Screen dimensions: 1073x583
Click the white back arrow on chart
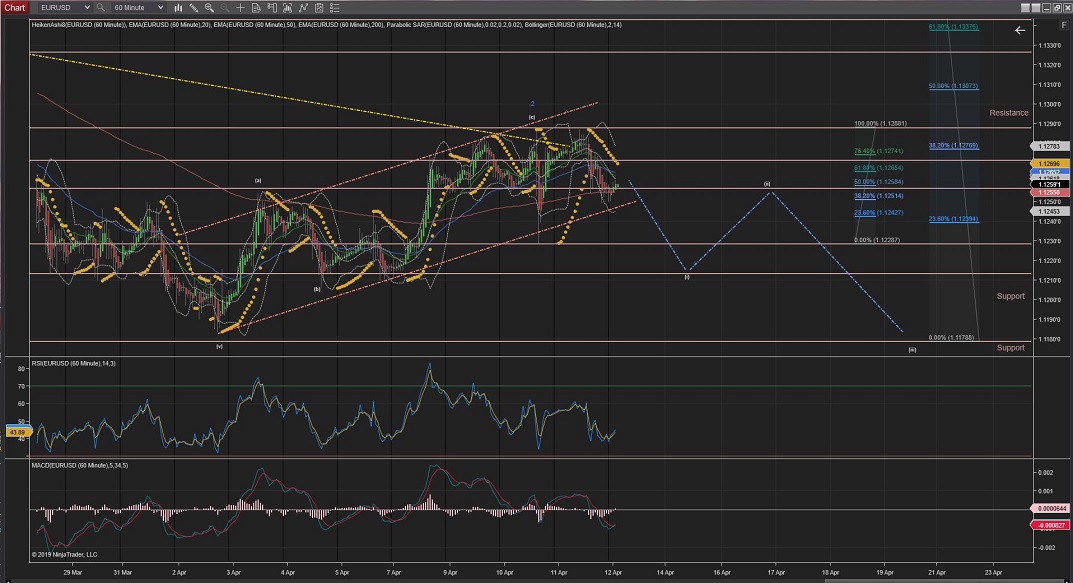point(1020,31)
